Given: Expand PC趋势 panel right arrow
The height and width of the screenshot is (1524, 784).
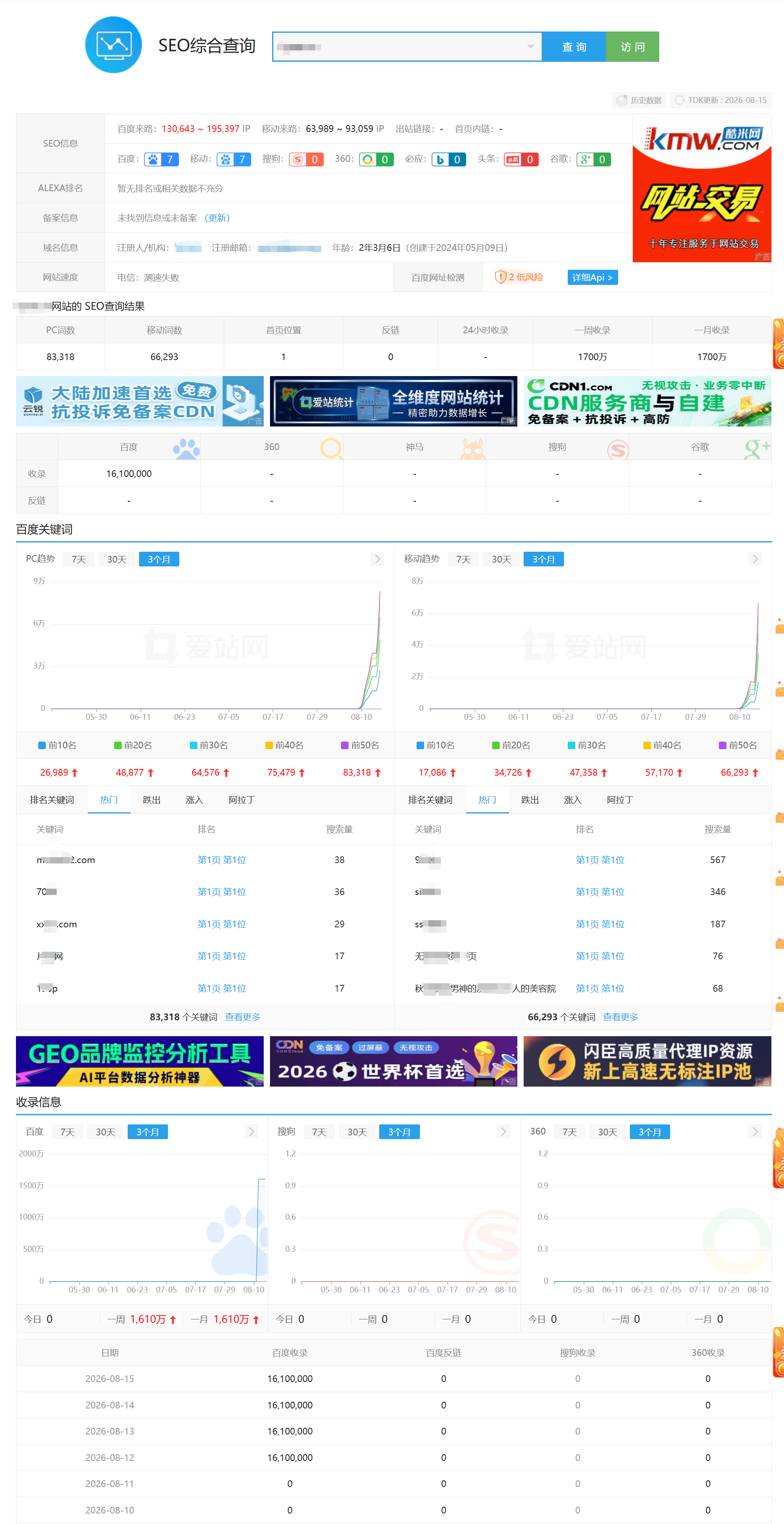Looking at the screenshot, I should pyautogui.click(x=377, y=559).
